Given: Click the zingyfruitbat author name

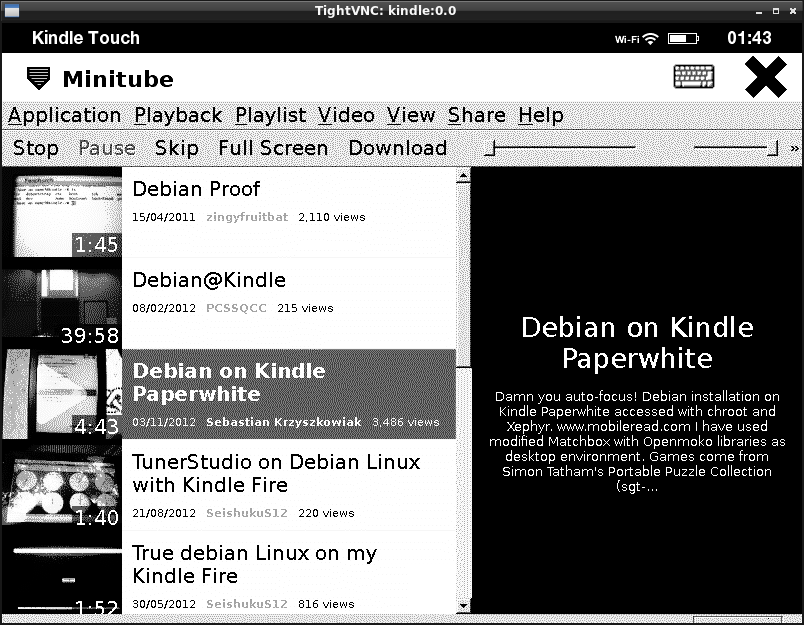Looking at the screenshot, I should [x=247, y=217].
